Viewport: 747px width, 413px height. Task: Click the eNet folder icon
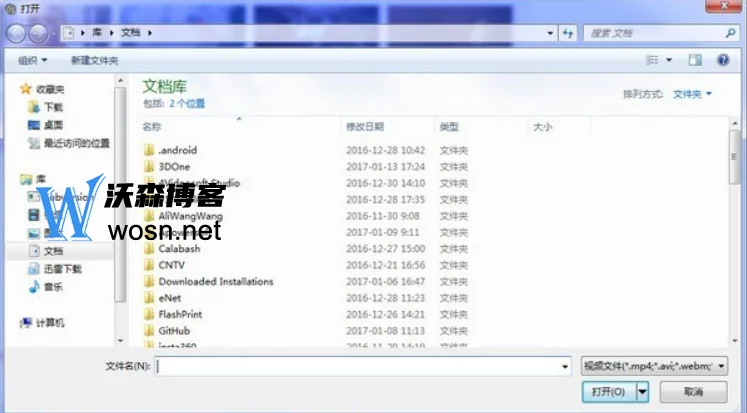click(149, 298)
